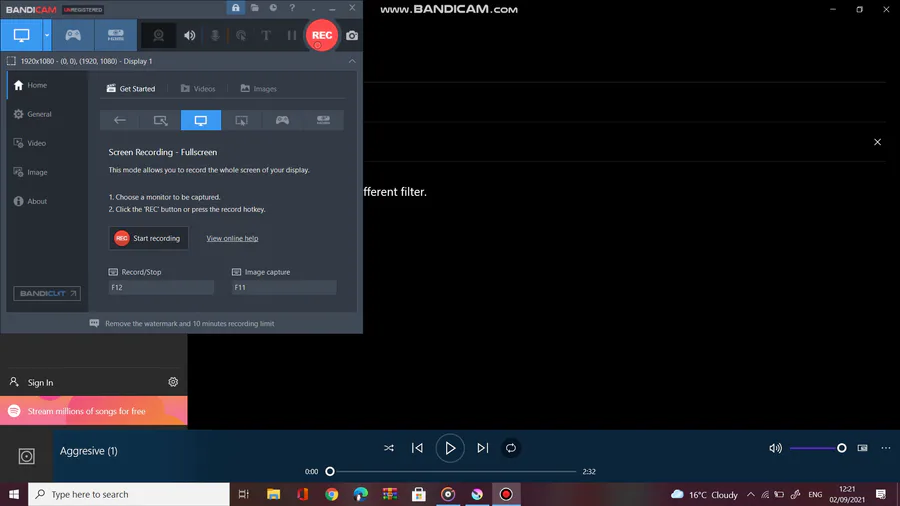Mute the music player volume icon
900x506 pixels.
(x=775, y=448)
